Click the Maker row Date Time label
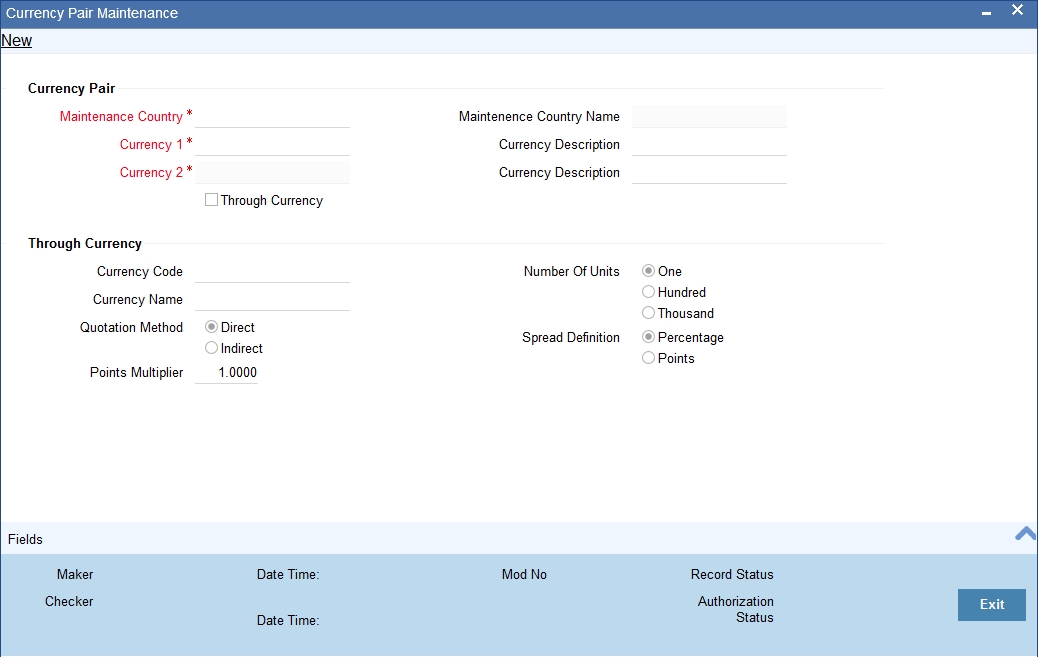This screenshot has height=658, width=1038. 288,575
